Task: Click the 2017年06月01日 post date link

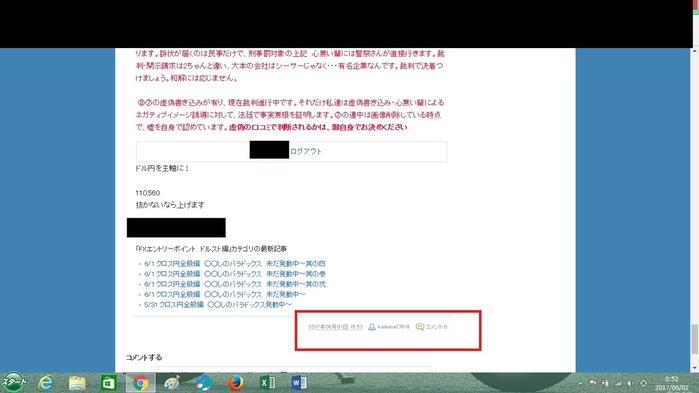Action: tap(335, 327)
